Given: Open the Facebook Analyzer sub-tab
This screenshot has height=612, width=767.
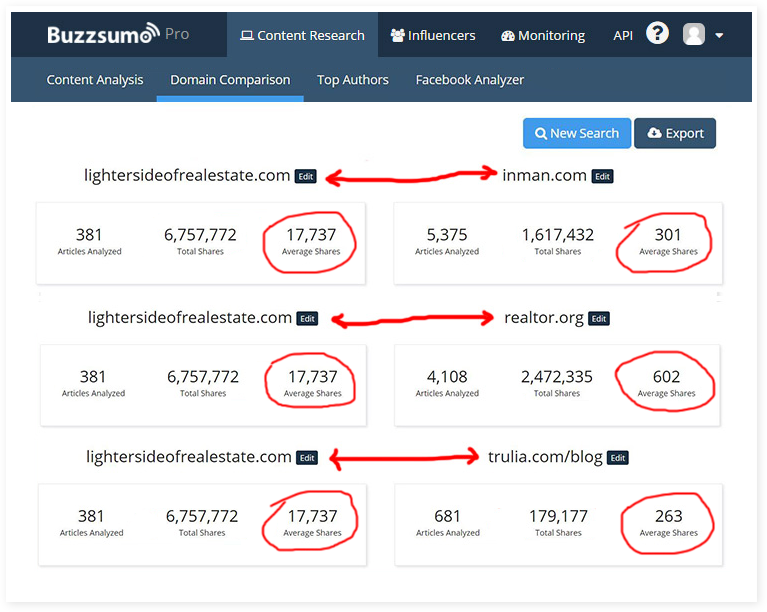Looking at the screenshot, I should 470,80.
